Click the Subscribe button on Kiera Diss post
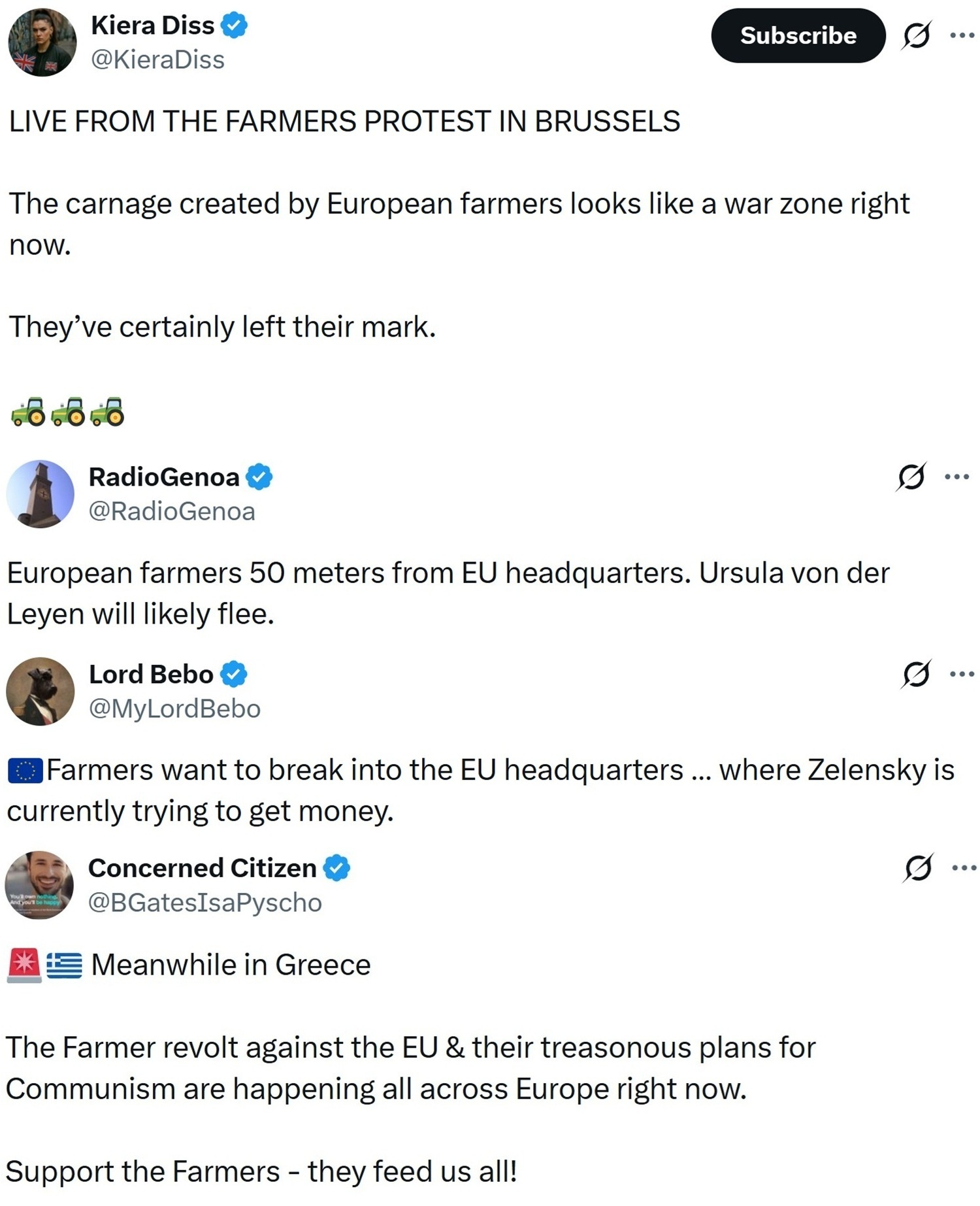980x1206 pixels. click(798, 36)
